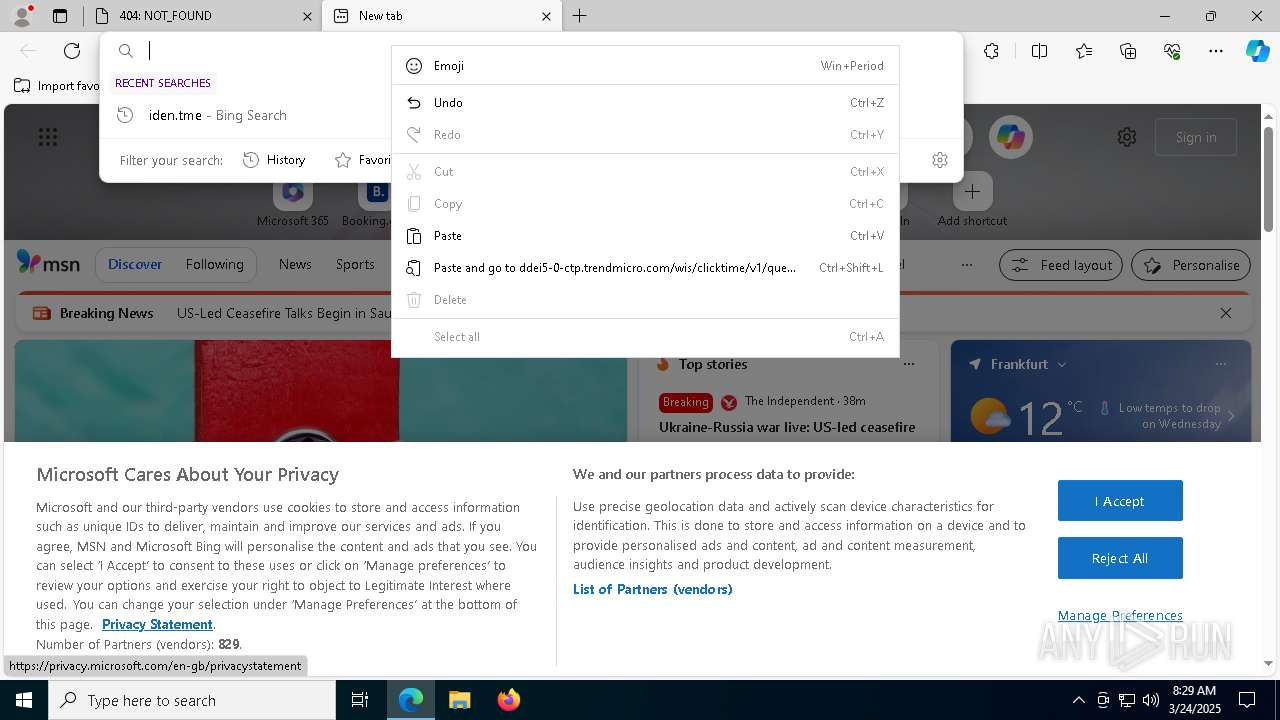The height and width of the screenshot is (720, 1280).
Task: Launch Firefox from taskbar
Action: click(x=508, y=700)
